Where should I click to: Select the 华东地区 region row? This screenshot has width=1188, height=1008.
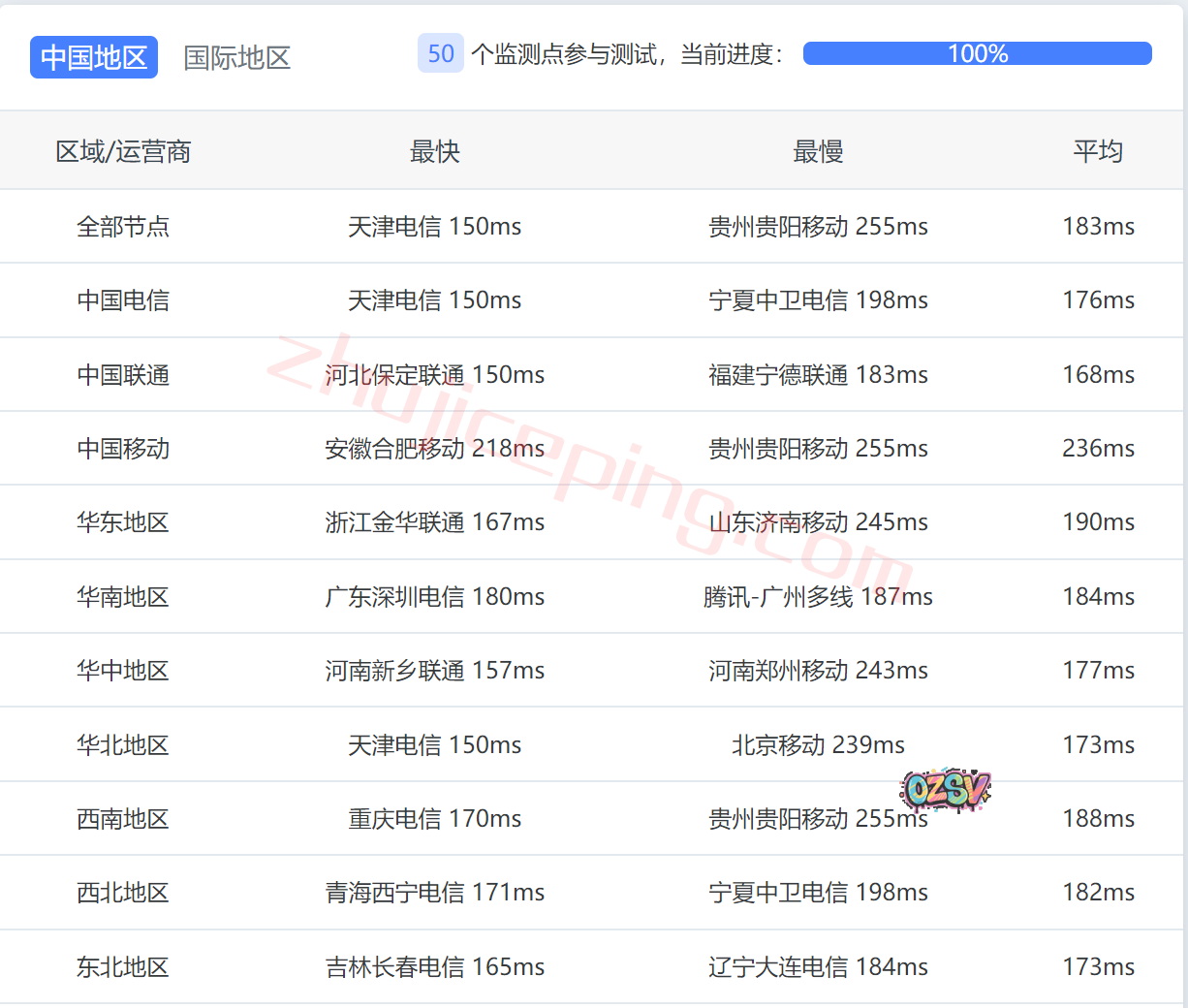tap(123, 522)
